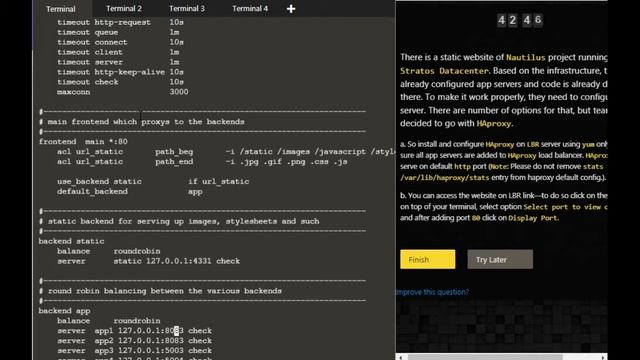Click 'static backend for serving up' comment
Viewport: 640px width, 360px height.
coord(179,221)
